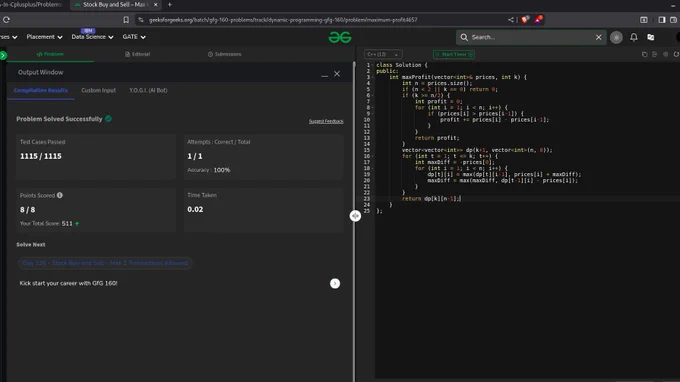680x382 pixels.
Task: Open the C++ (12) language dropdown
Action: pos(382,54)
